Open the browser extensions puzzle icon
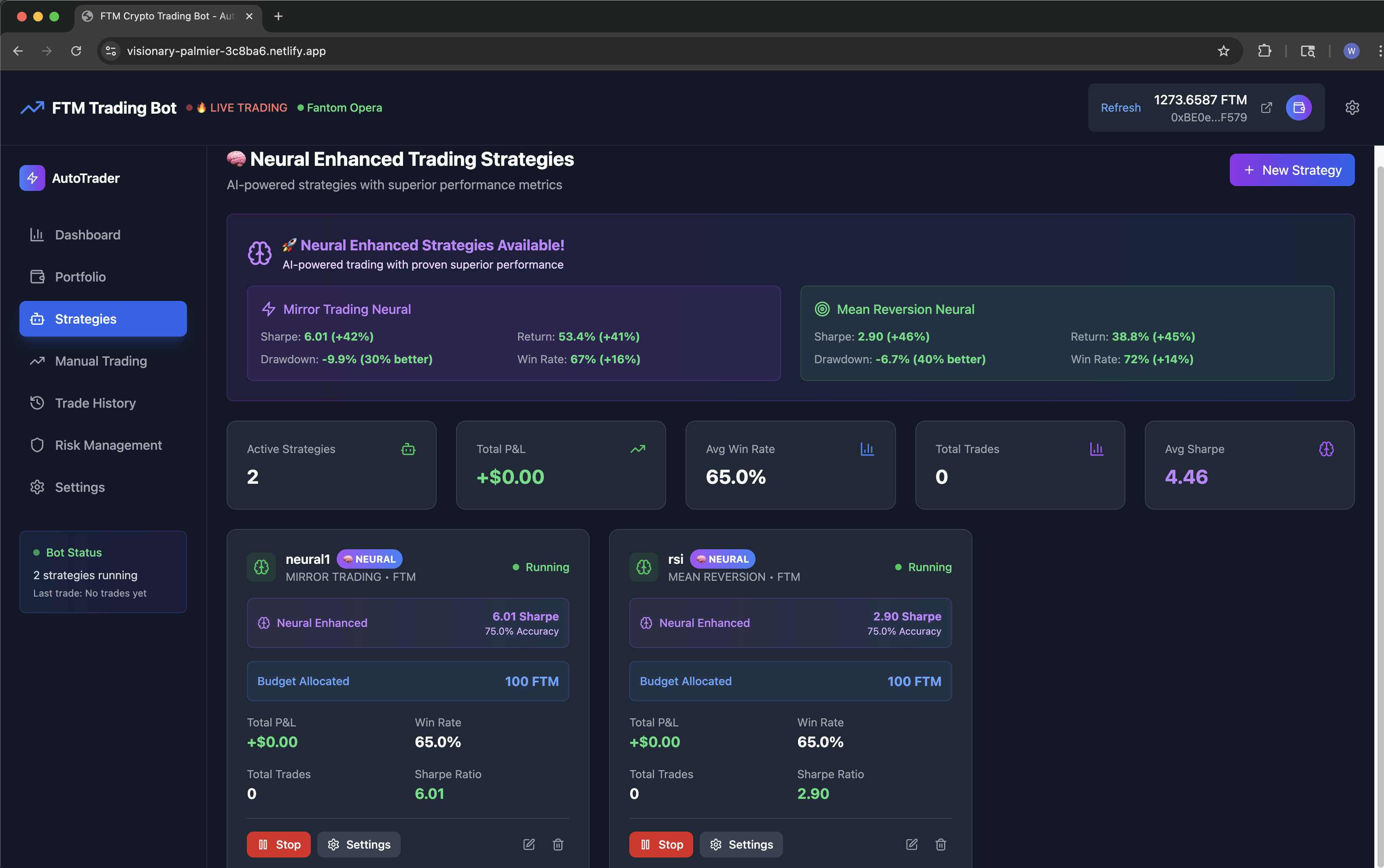The width and height of the screenshot is (1384, 868). click(x=1264, y=51)
